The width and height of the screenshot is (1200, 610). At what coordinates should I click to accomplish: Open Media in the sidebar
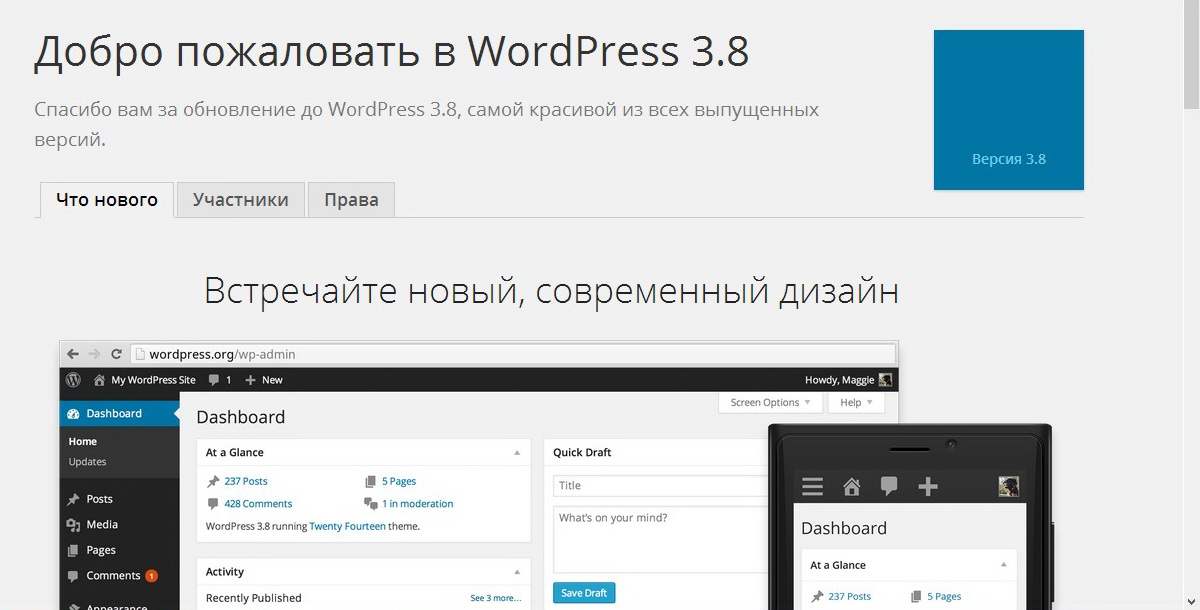click(102, 524)
